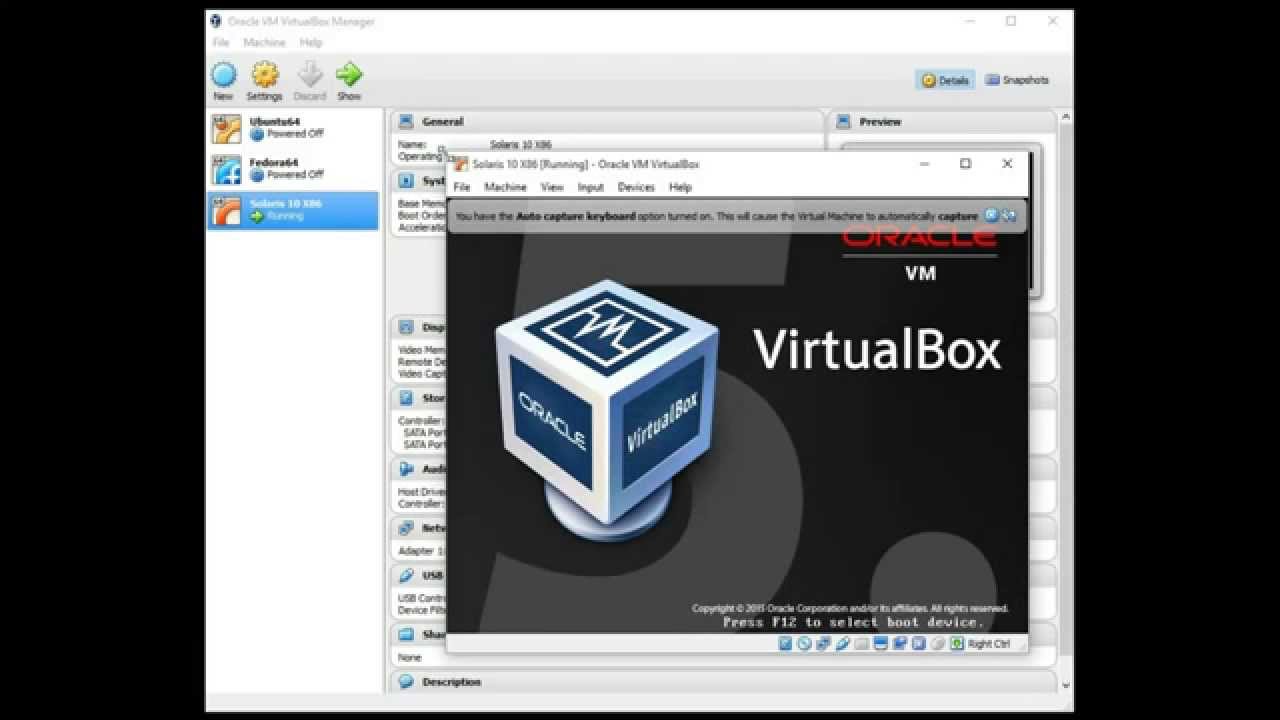The width and height of the screenshot is (1280, 720).
Task: Click the New virtual machine toolbar icon
Action: [x=223, y=74]
